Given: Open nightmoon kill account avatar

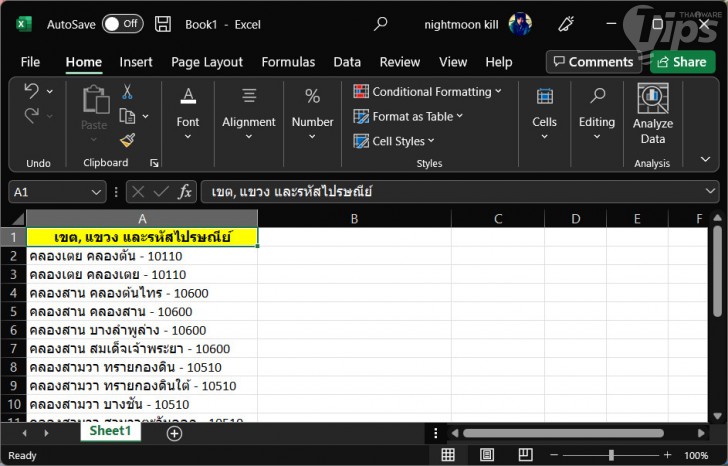Looking at the screenshot, I should click(520, 24).
